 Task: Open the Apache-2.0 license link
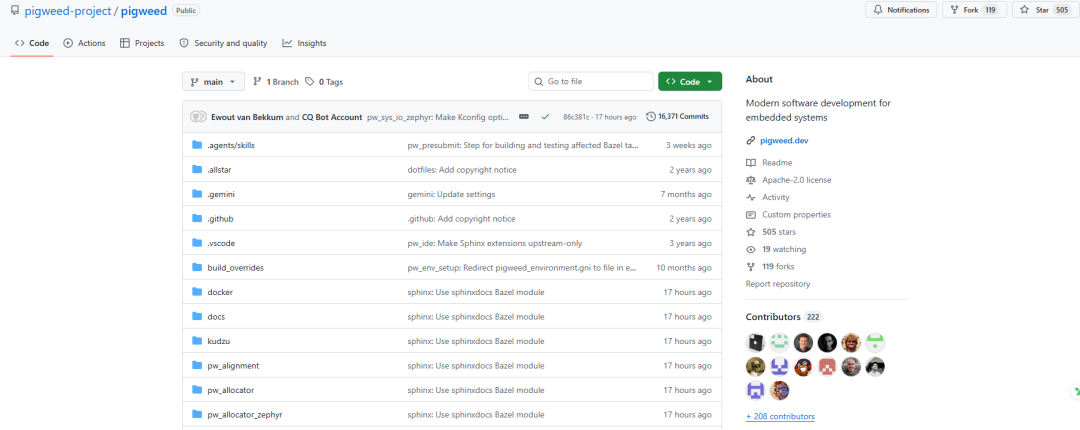point(796,180)
